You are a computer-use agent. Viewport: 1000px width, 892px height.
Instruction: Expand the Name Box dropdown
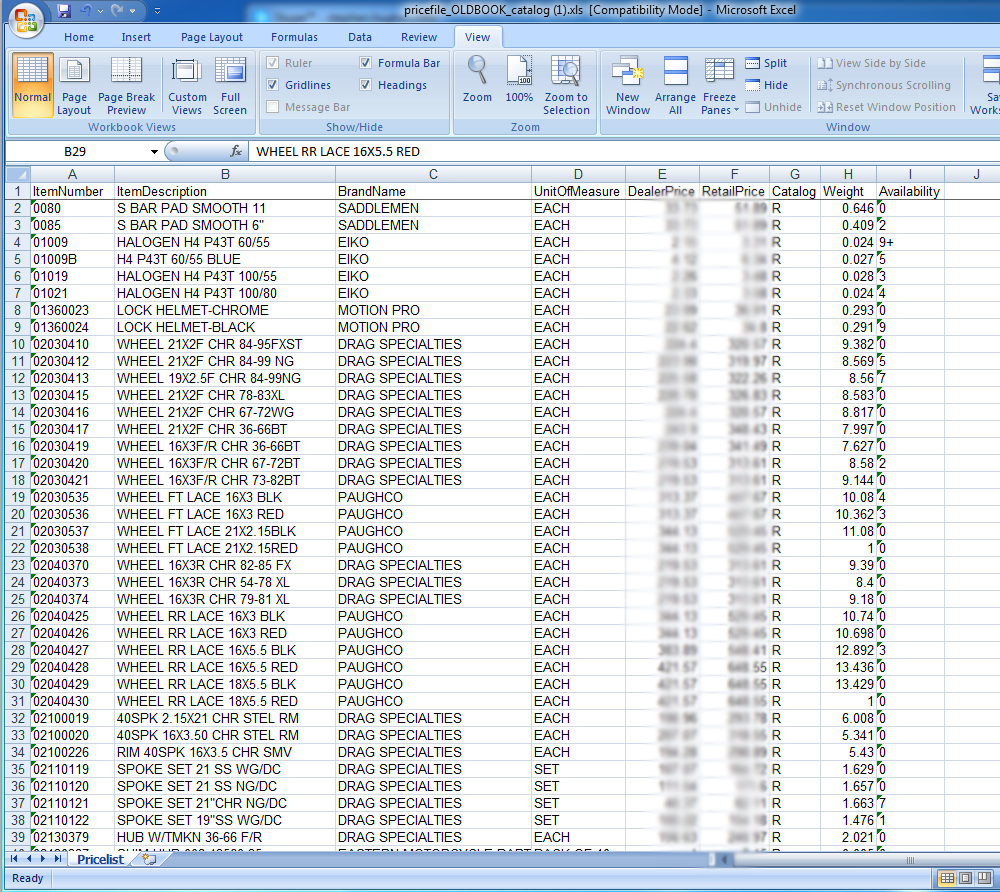coord(154,152)
